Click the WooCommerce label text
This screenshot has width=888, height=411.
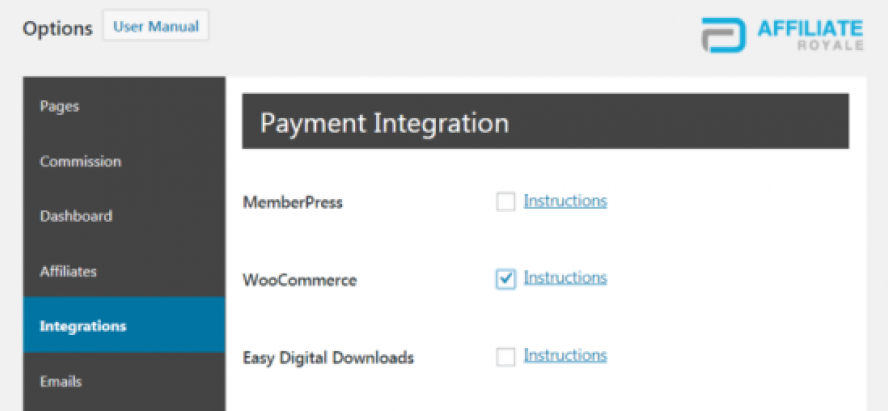pyautogui.click(x=300, y=280)
